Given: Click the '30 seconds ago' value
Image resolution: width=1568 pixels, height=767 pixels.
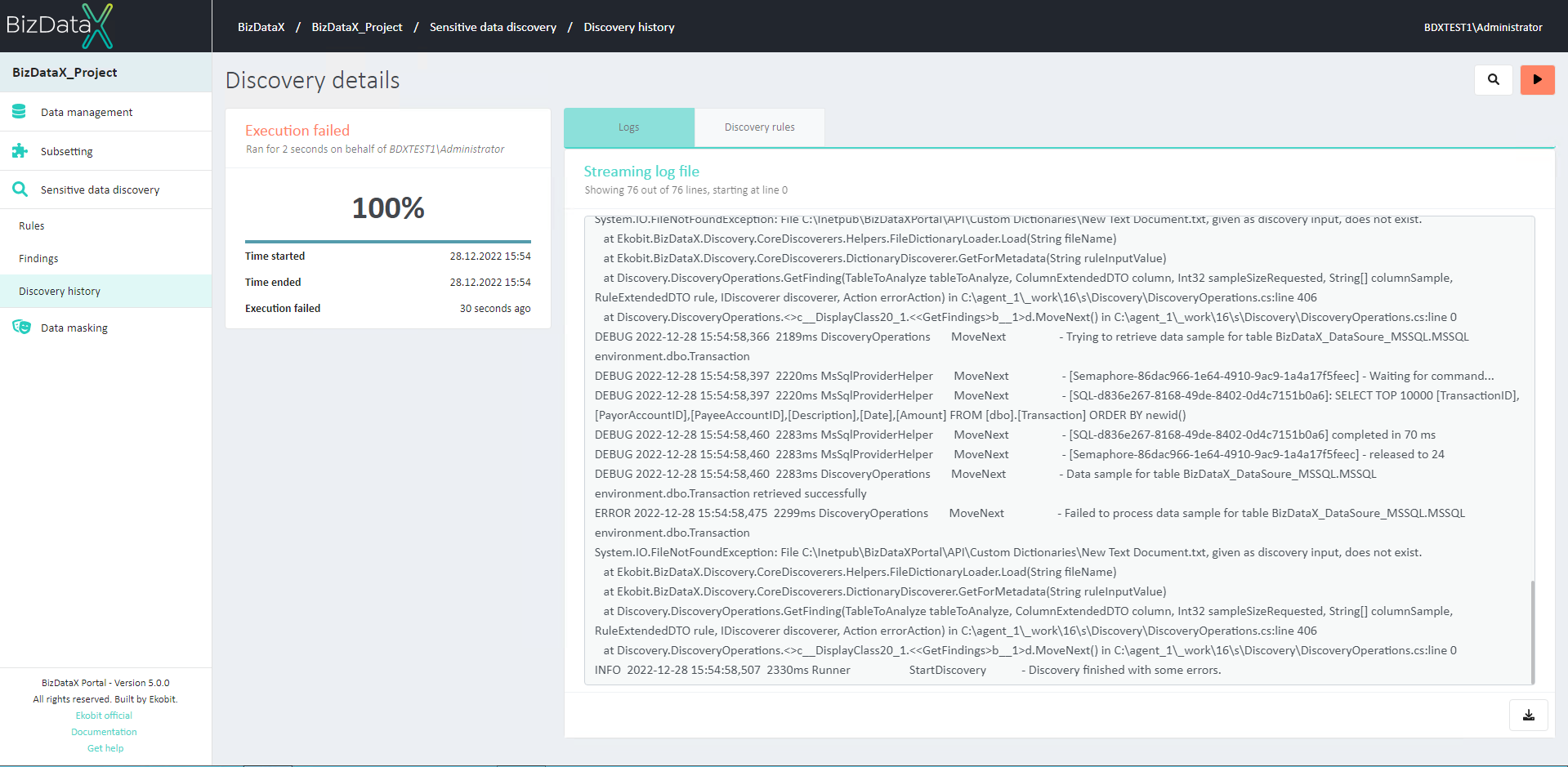Looking at the screenshot, I should (x=495, y=308).
